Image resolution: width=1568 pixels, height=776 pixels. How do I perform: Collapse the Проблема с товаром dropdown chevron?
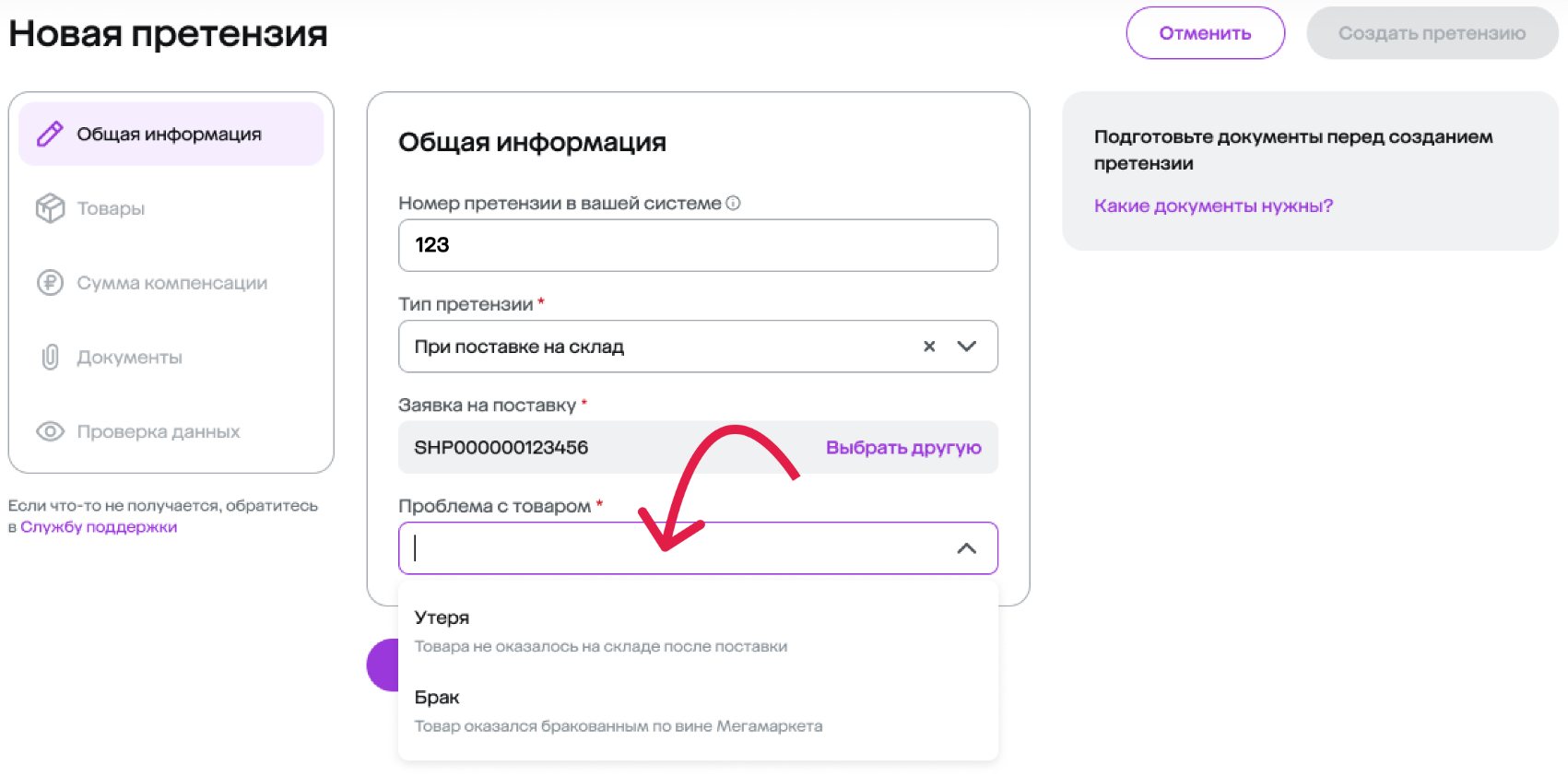click(966, 548)
